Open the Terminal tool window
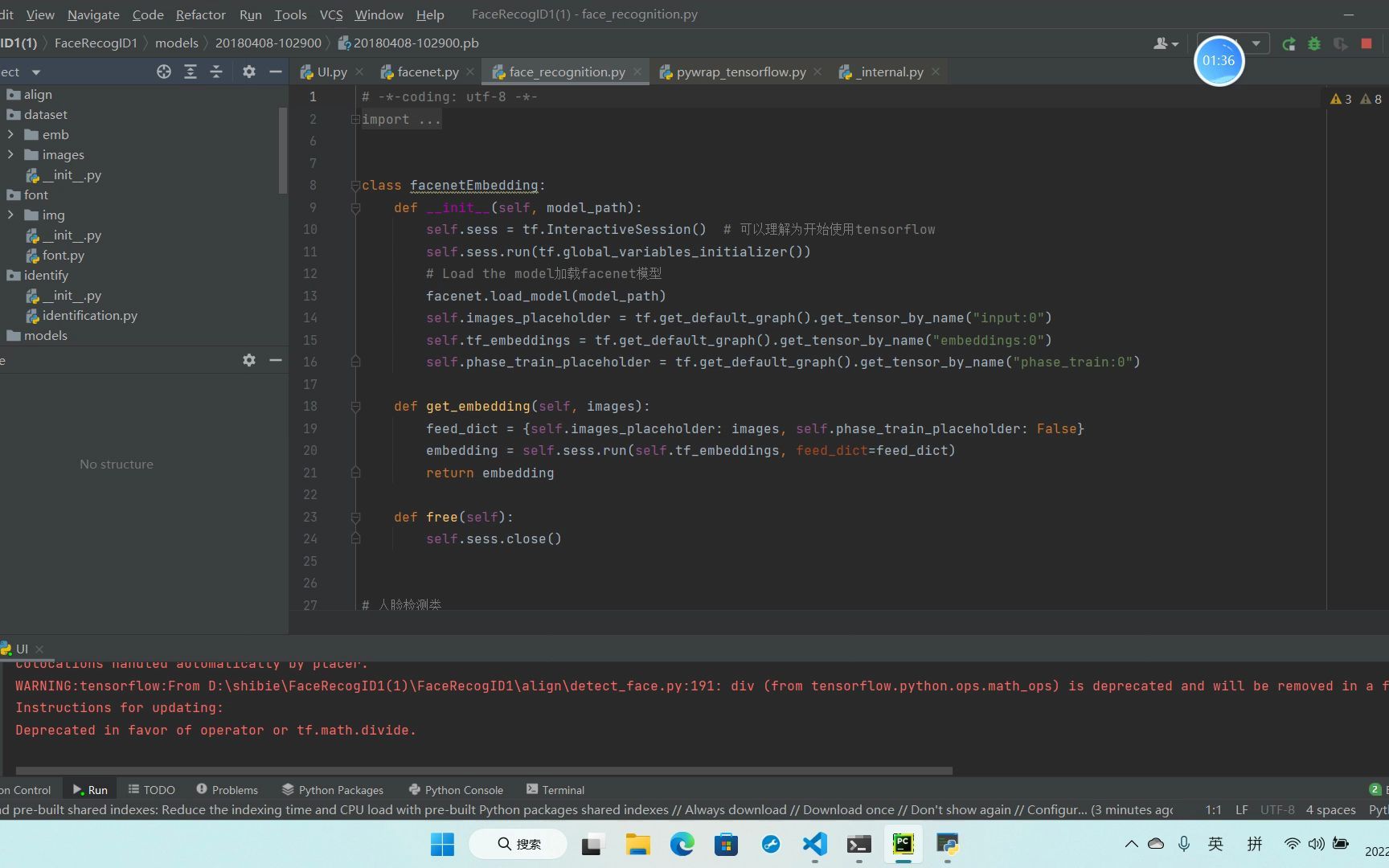1389x868 pixels. pyautogui.click(x=555, y=790)
